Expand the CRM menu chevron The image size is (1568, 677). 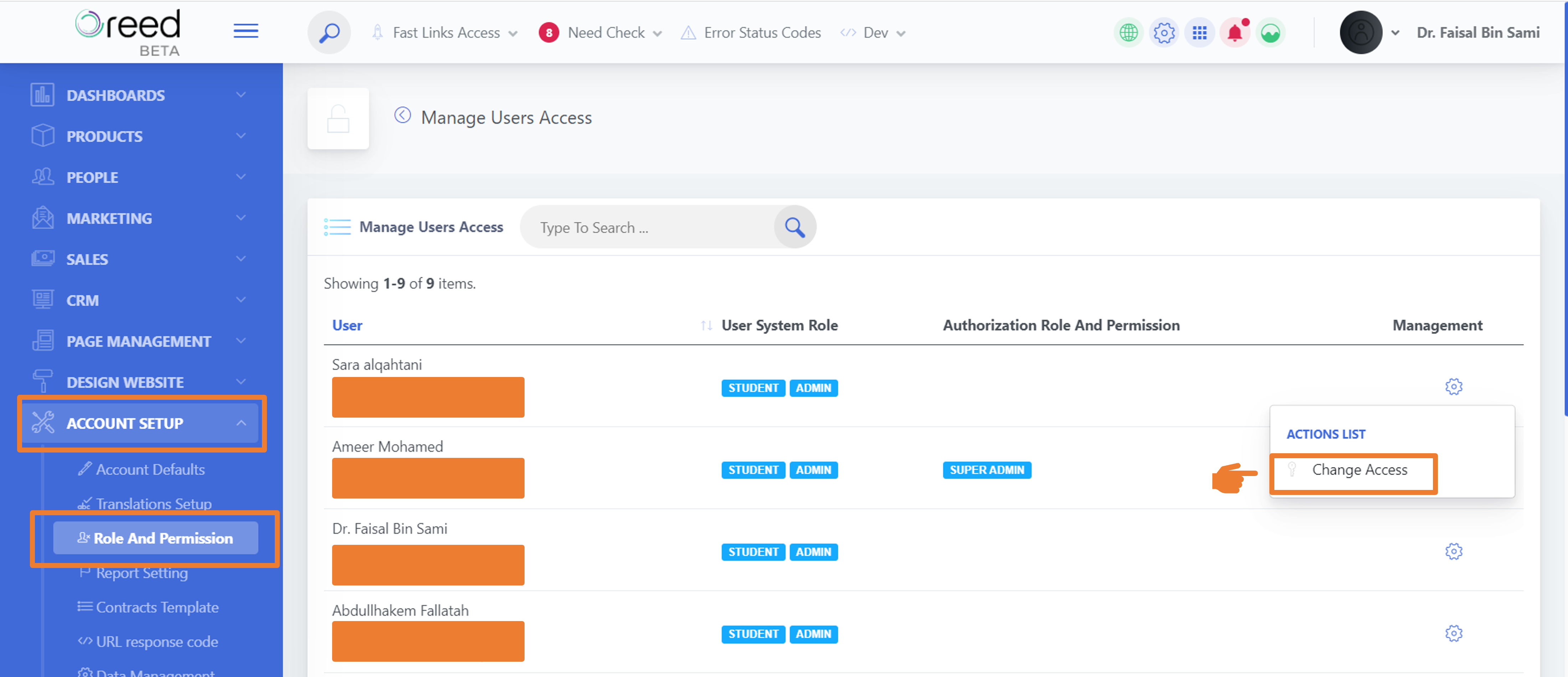241,300
